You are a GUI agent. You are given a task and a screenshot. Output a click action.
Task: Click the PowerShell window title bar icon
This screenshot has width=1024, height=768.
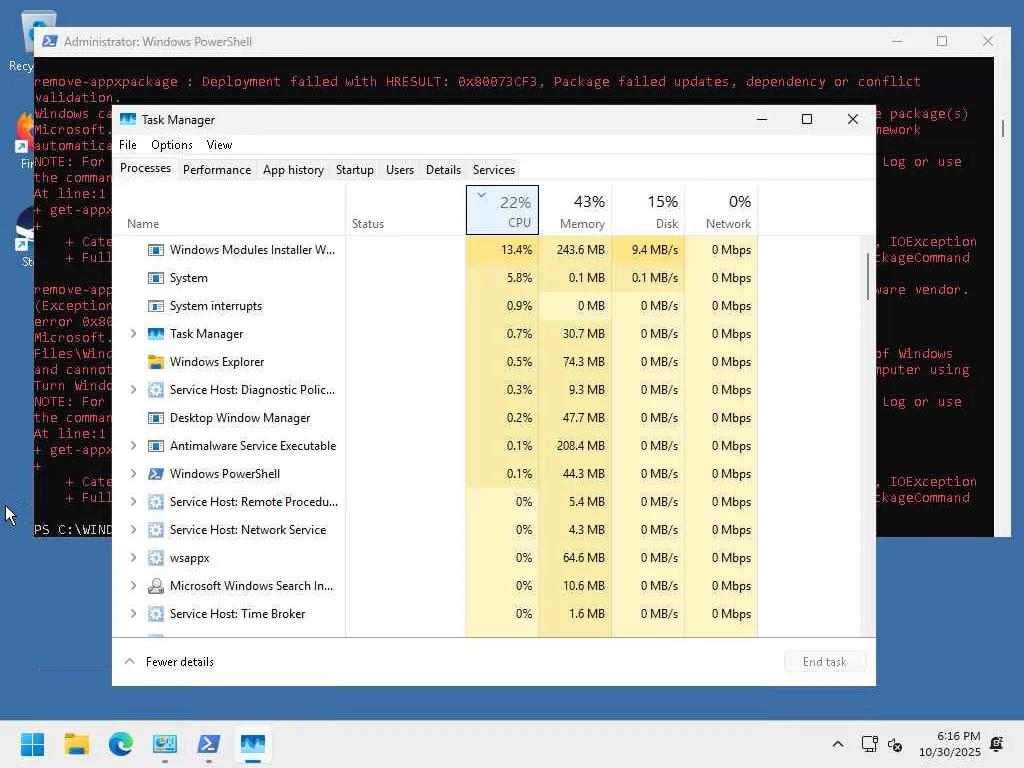point(50,41)
